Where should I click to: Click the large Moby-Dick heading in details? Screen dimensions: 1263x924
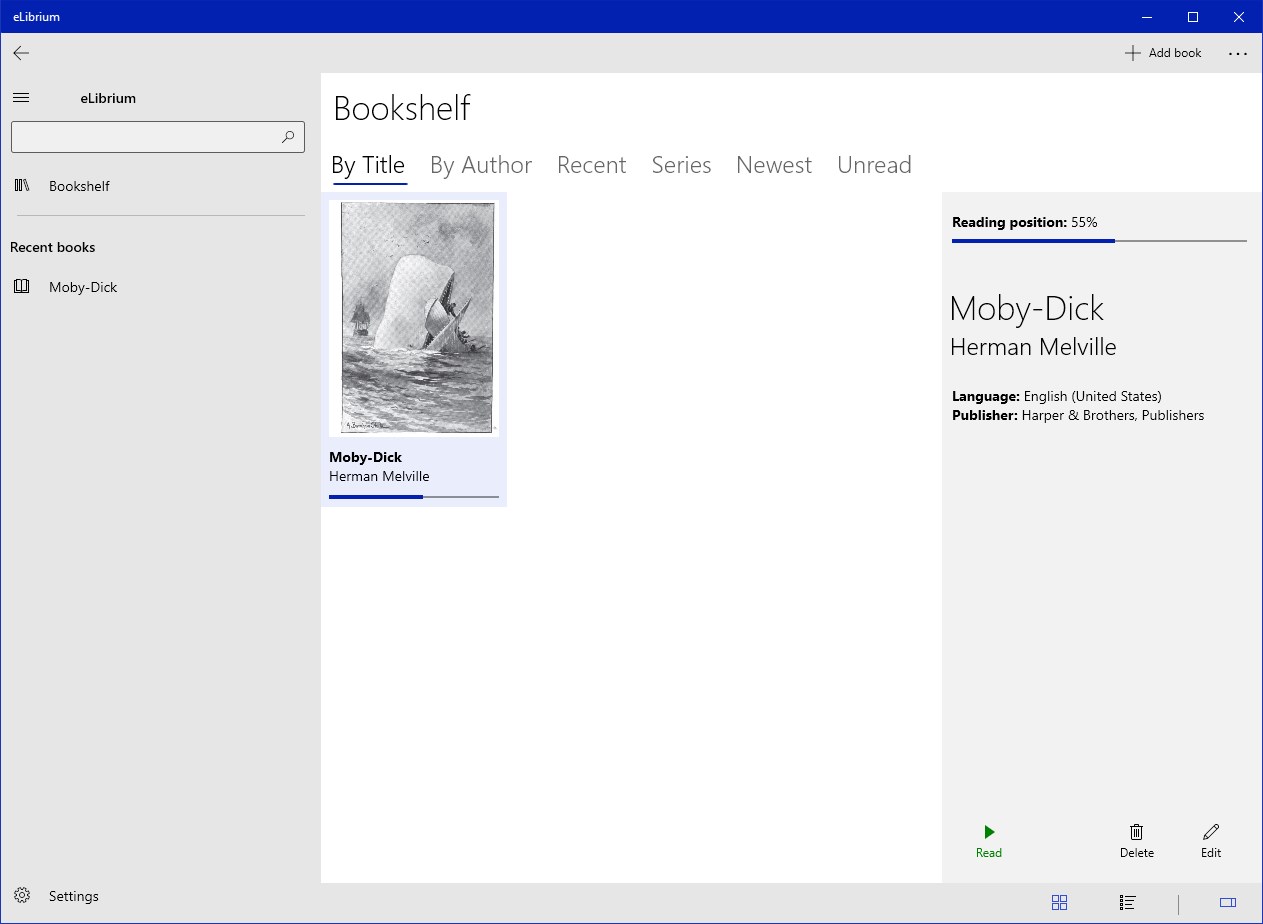(1026, 309)
